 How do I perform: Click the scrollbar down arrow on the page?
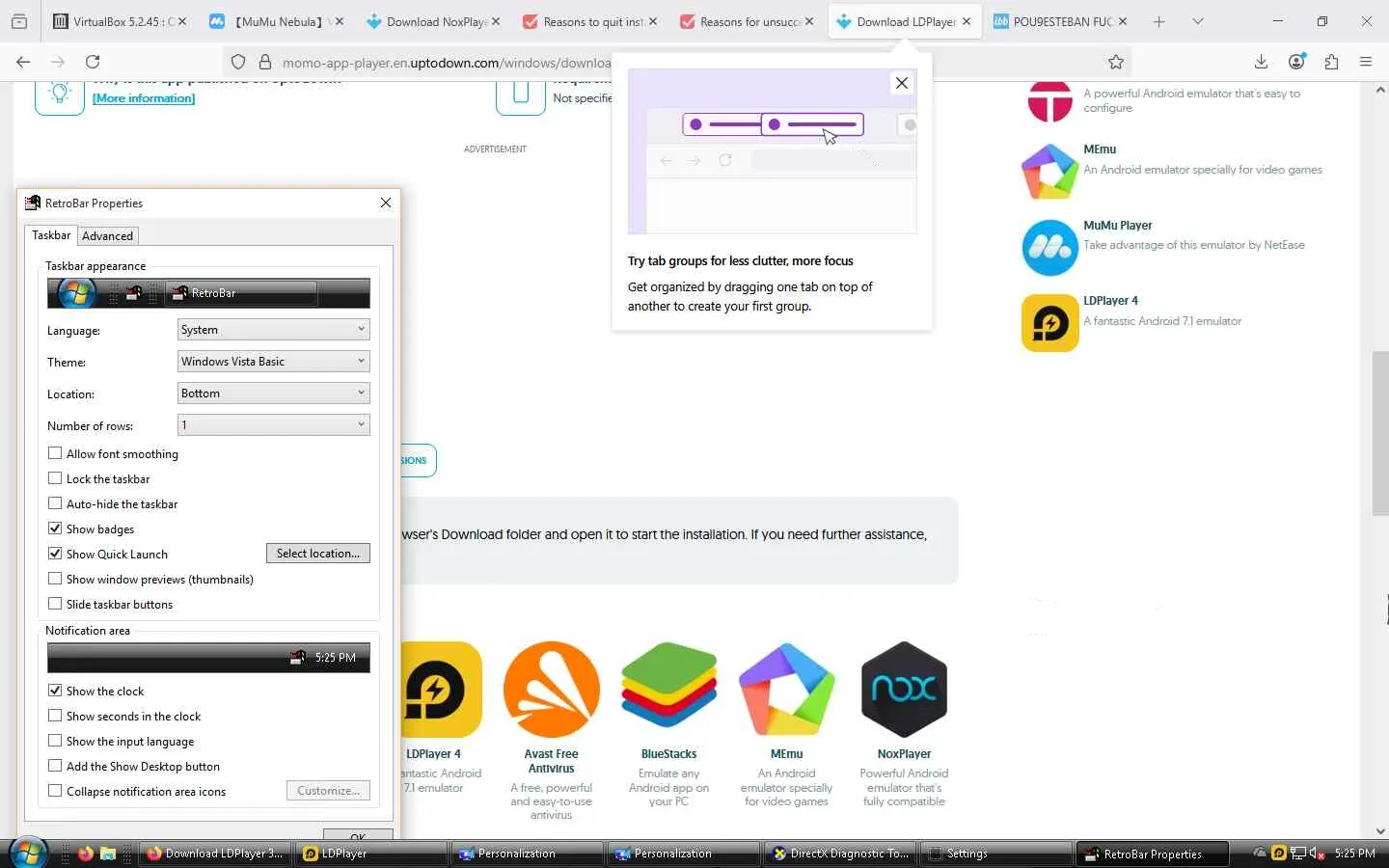click(1380, 830)
